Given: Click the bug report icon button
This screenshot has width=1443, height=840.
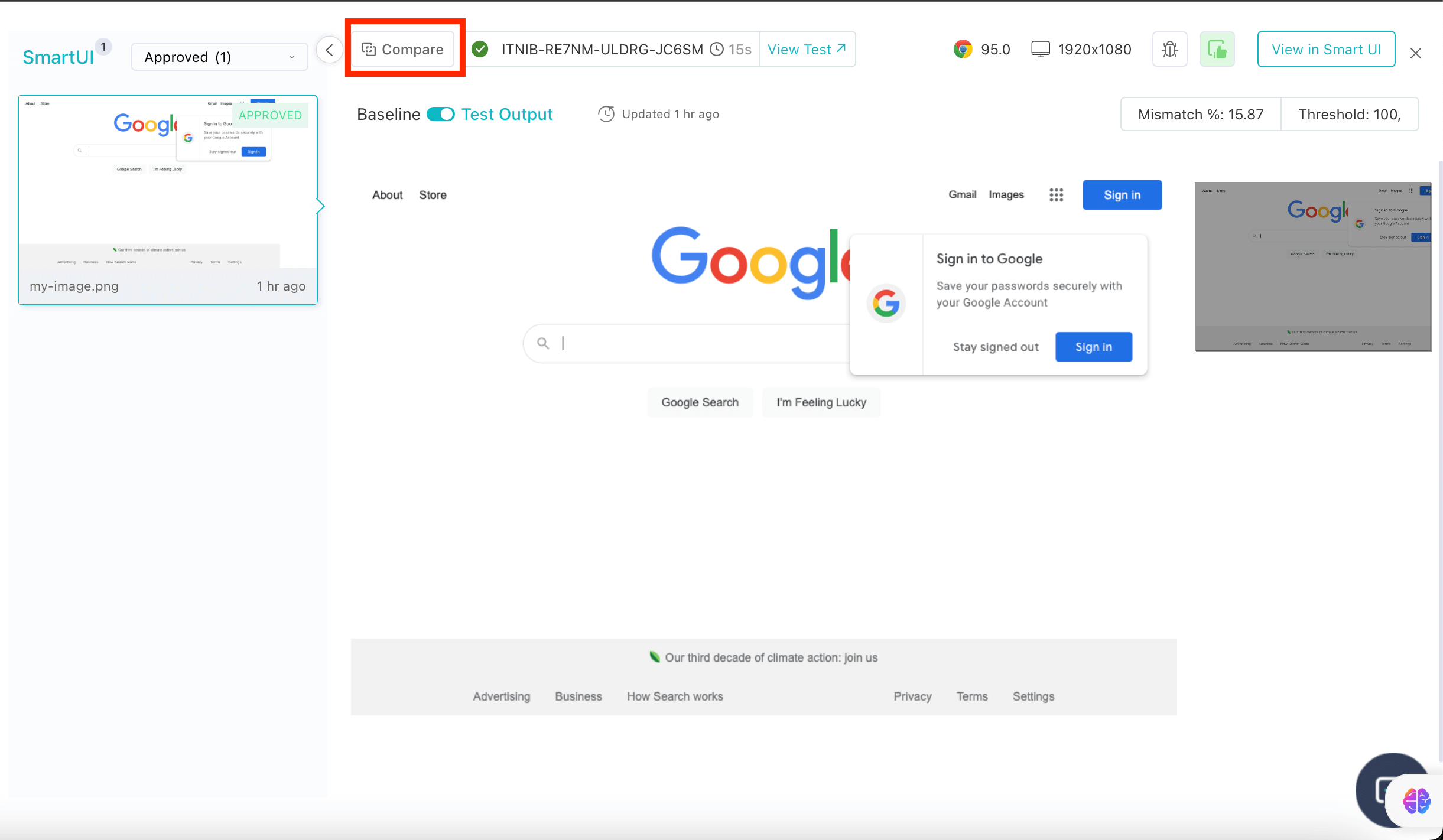Looking at the screenshot, I should [1169, 50].
